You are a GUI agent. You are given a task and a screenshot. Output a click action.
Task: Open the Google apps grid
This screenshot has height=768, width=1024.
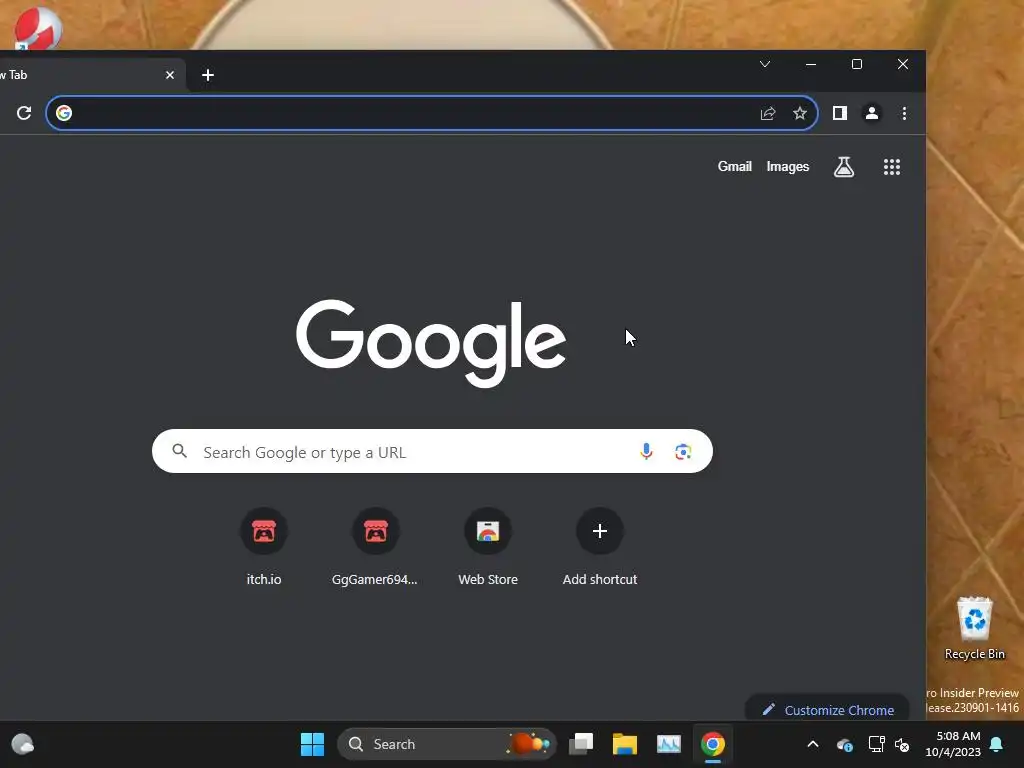892,167
